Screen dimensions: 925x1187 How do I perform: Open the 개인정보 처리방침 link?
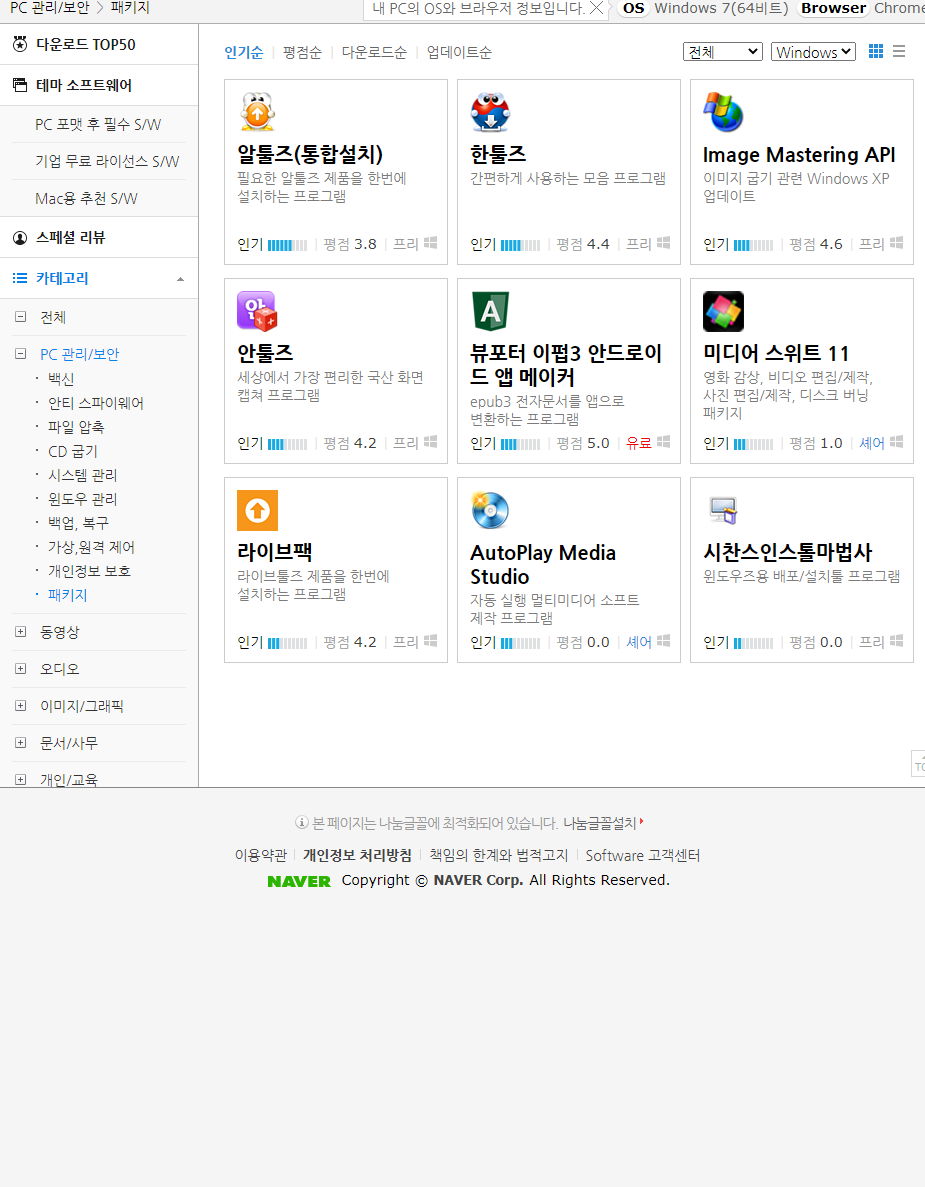pyautogui.click(x=357, y=855)
